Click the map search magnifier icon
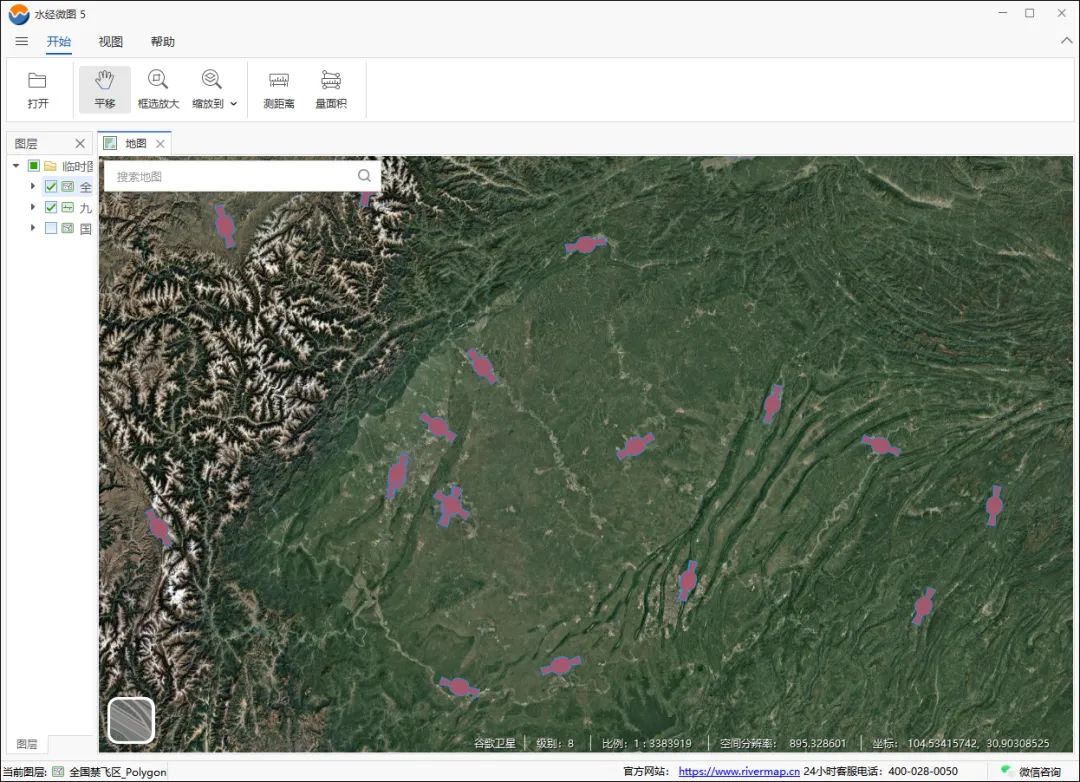Image resolution: width=1080 pixels, height=782 pixels. (x=364, y=176)
